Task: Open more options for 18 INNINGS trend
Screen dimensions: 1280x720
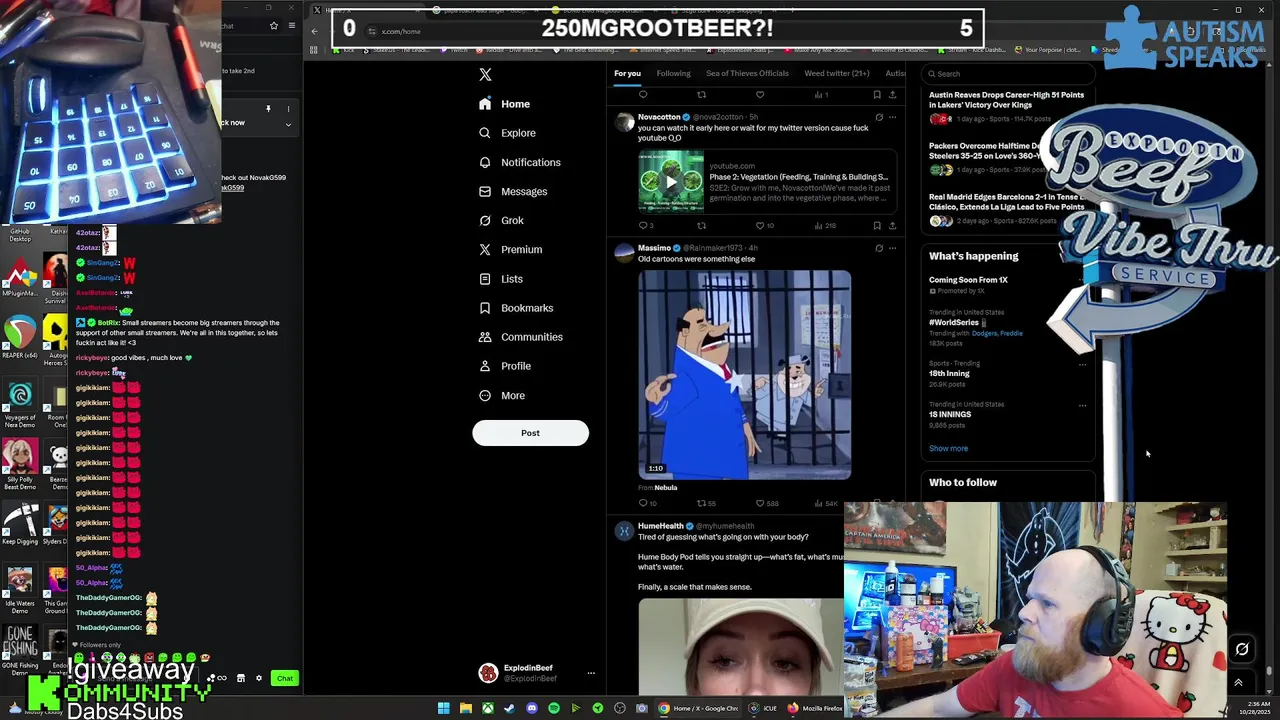Action: [x=1082, y=405]
